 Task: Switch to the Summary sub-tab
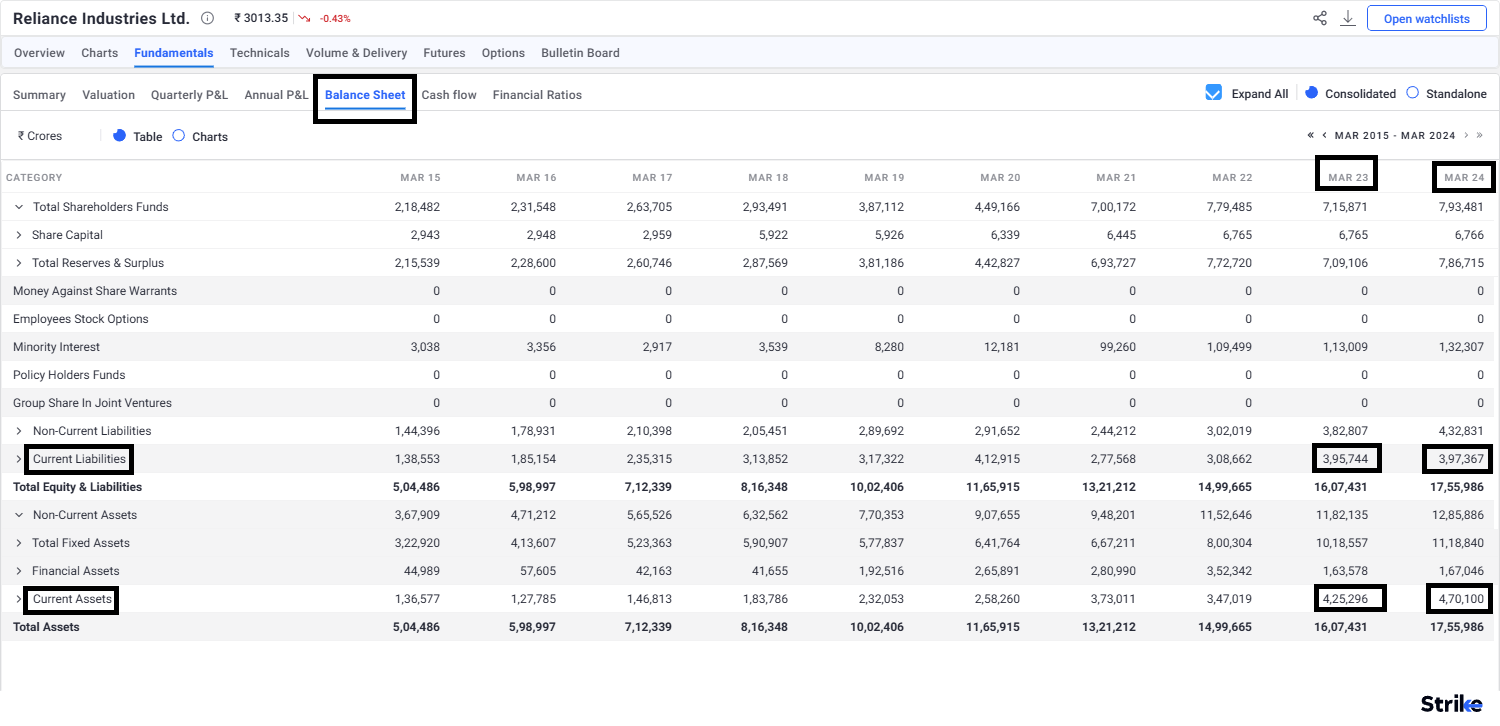[39, 95]
